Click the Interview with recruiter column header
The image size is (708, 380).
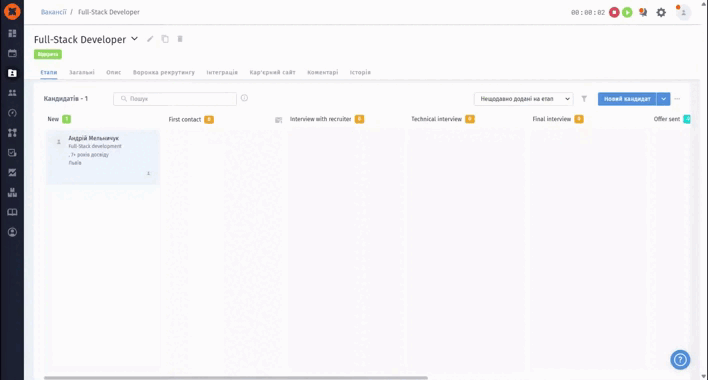click(321, 119)
